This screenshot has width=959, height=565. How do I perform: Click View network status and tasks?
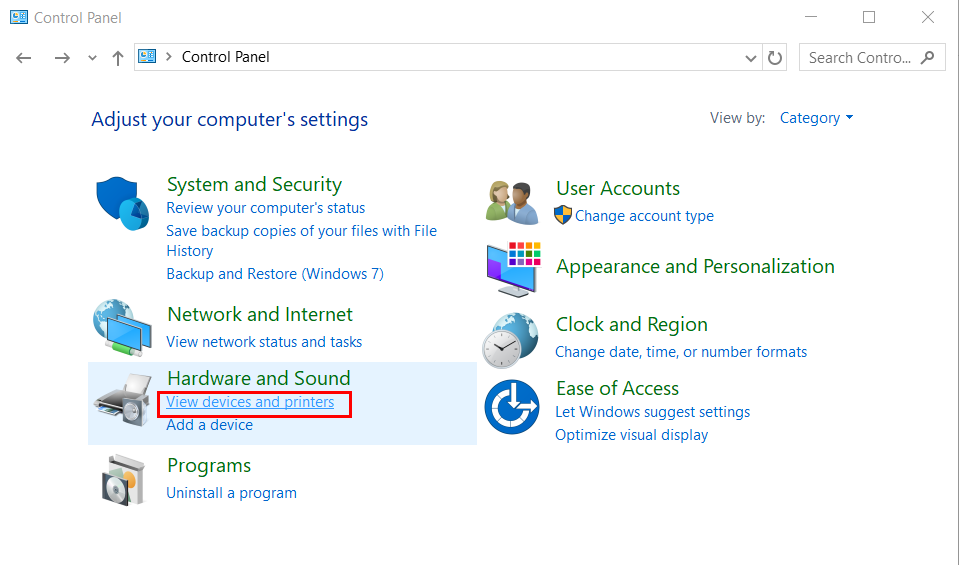[x=264, y=342]
